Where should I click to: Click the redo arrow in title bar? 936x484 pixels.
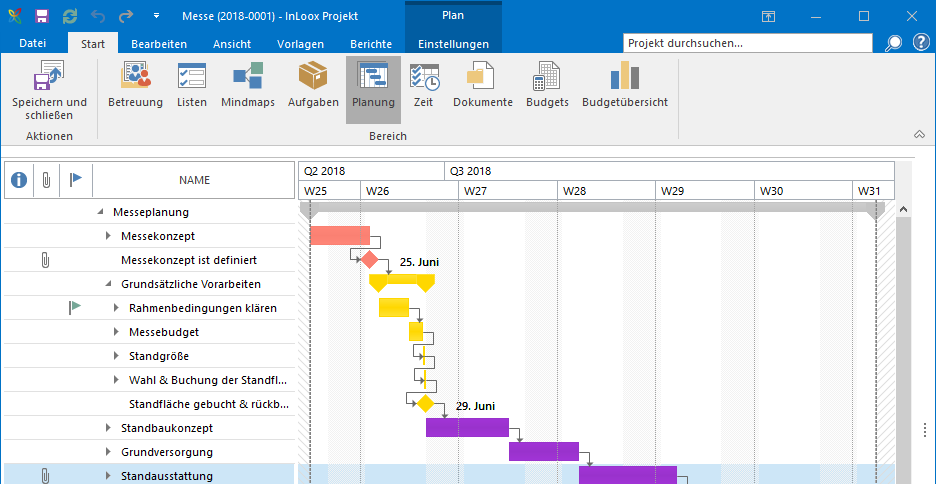click(126, 16)
